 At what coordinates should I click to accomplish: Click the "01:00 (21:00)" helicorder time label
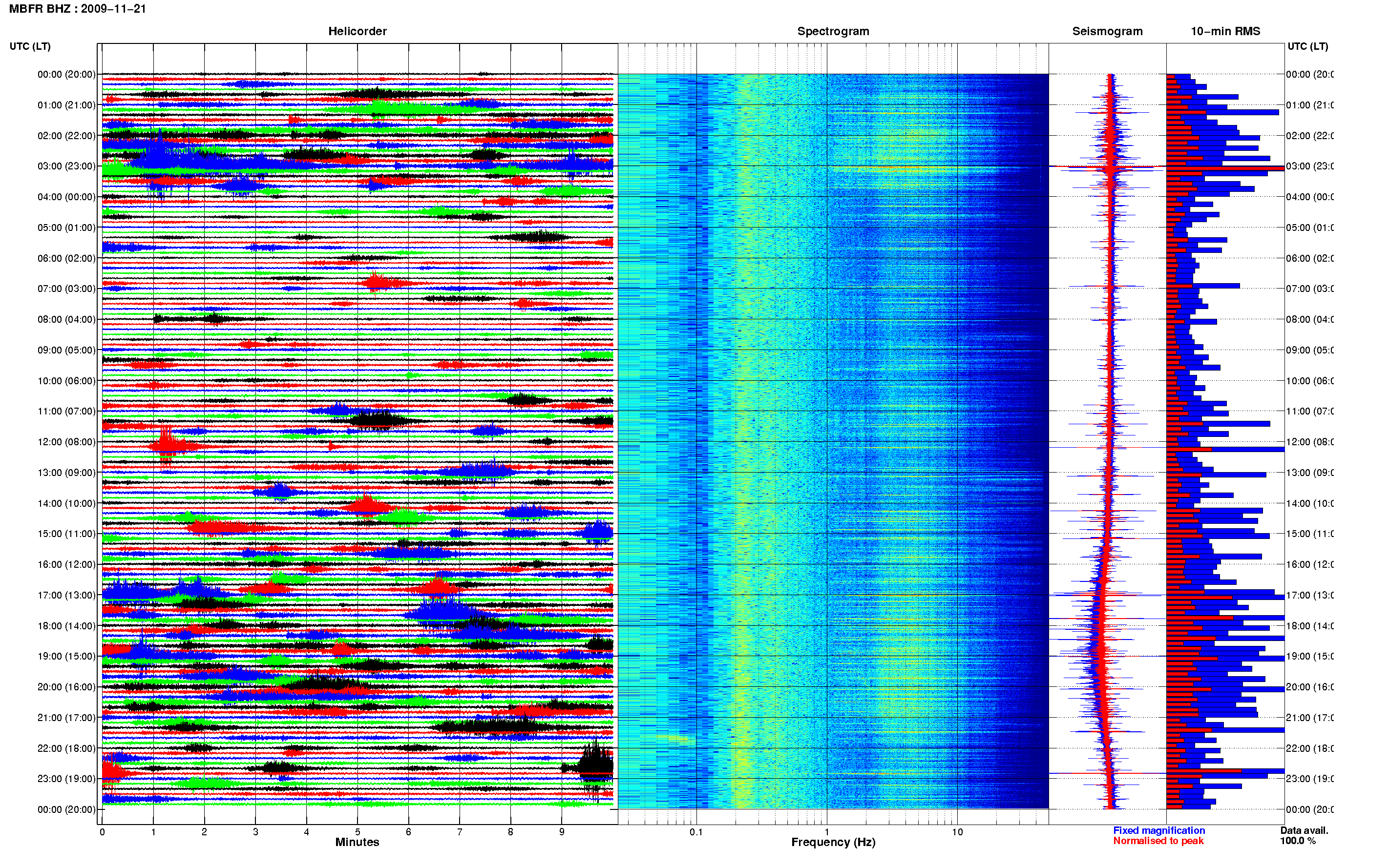66,105
